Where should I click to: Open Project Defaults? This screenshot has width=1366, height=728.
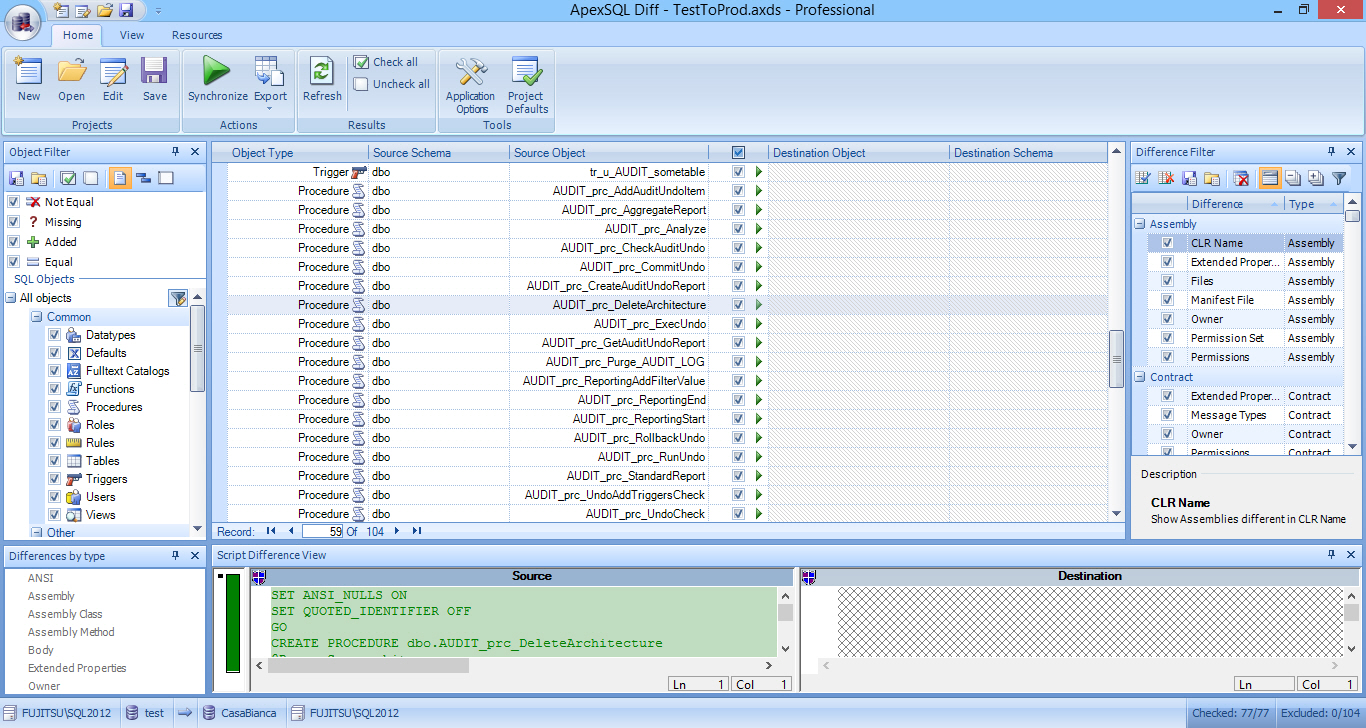pyautogui.click(x=527, y=86)
